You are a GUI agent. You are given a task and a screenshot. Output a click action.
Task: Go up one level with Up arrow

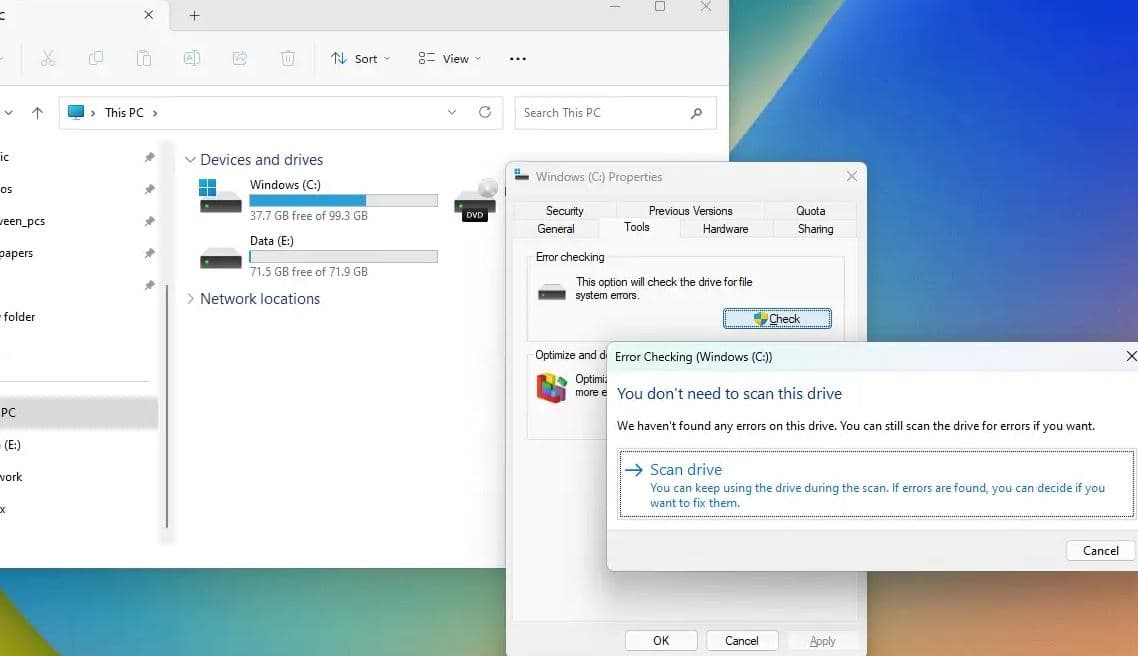tap(37, 113)
